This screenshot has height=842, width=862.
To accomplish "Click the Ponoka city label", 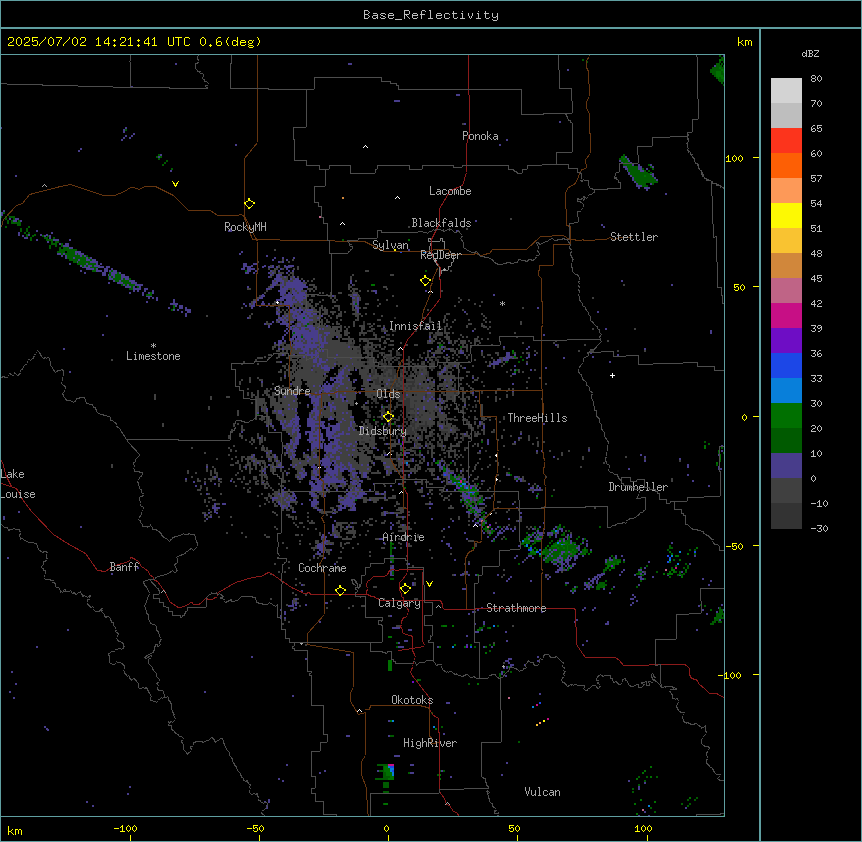I will (x=480, y=136).
